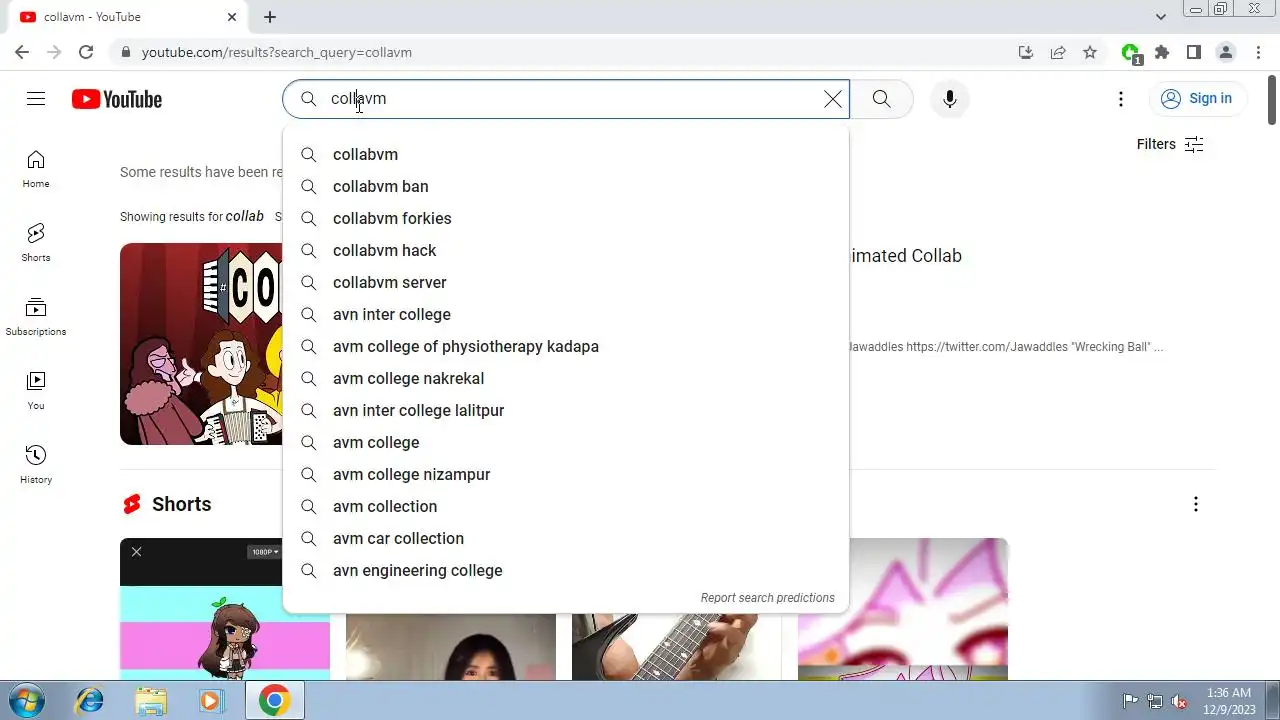Image resolution: width=1280 pixels, height=720 pixels.
Task: Open Windows Media Player from taskbar
Action: click(x=211, y=701)
